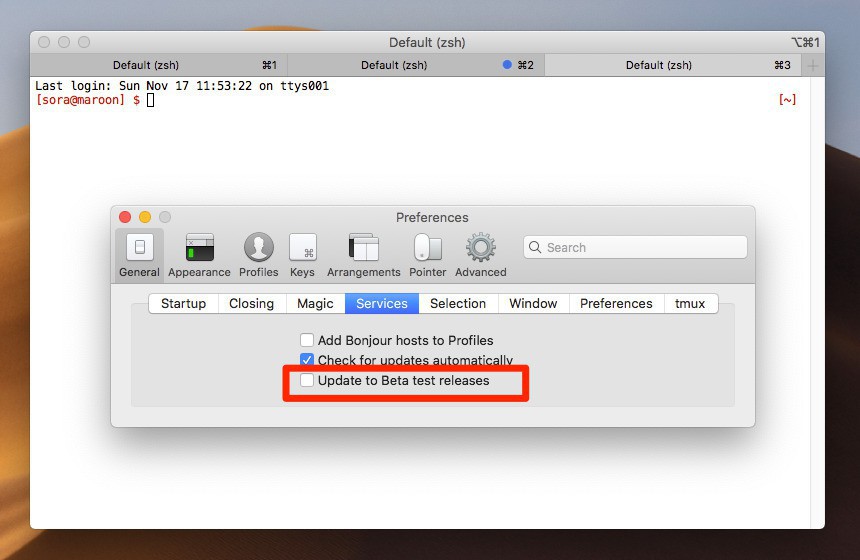Minimize the Preferences window
This screenshot has height=560, width=860.
click(x=145, y=217)
